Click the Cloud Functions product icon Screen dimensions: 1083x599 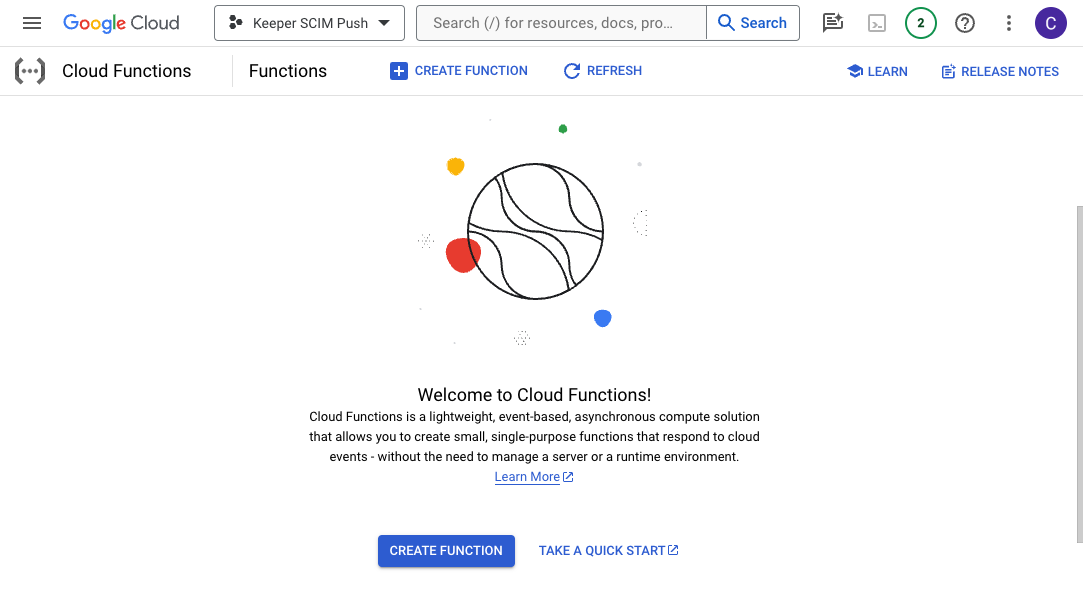[30, 71]
